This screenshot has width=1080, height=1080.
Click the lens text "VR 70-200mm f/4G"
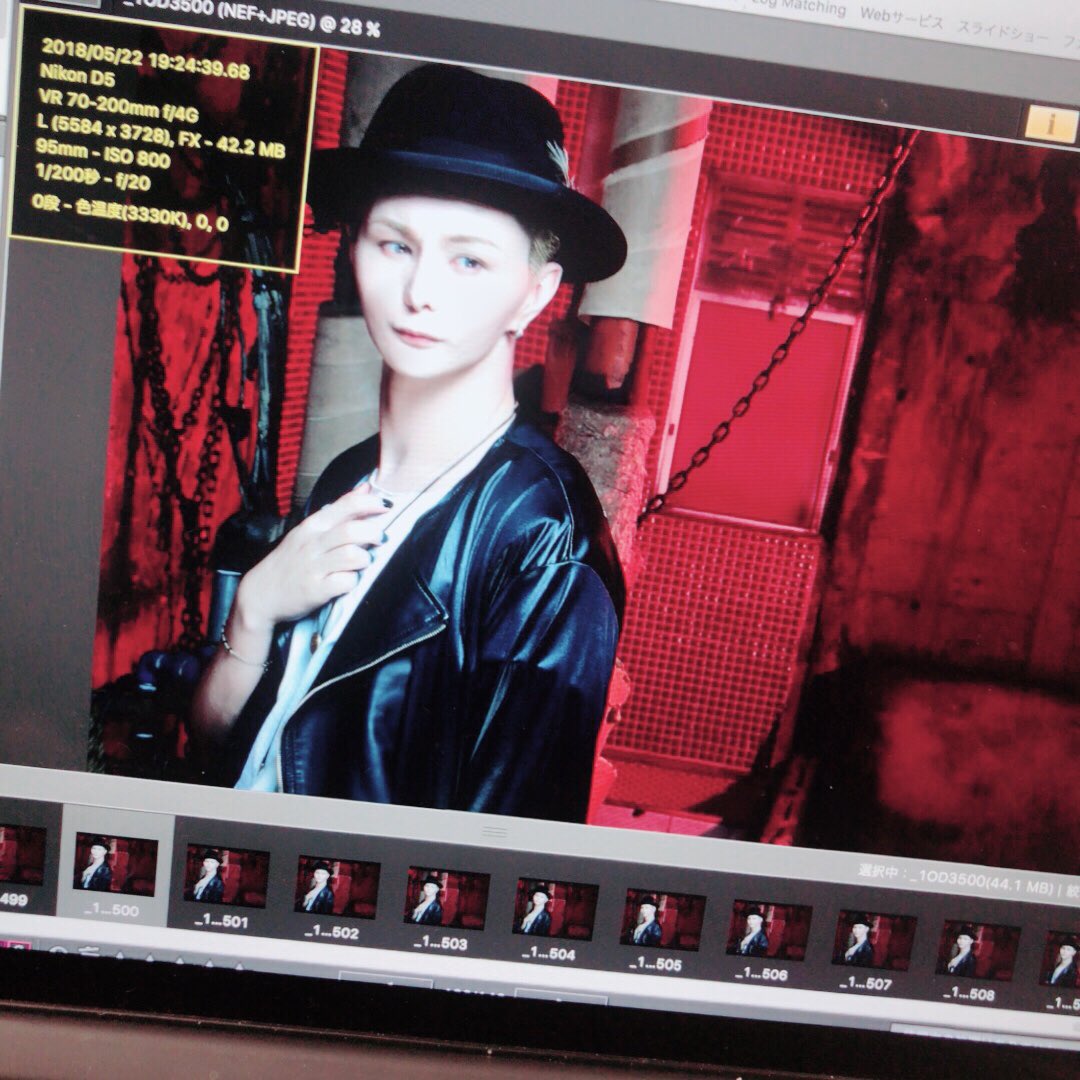[x=118, y=105]
